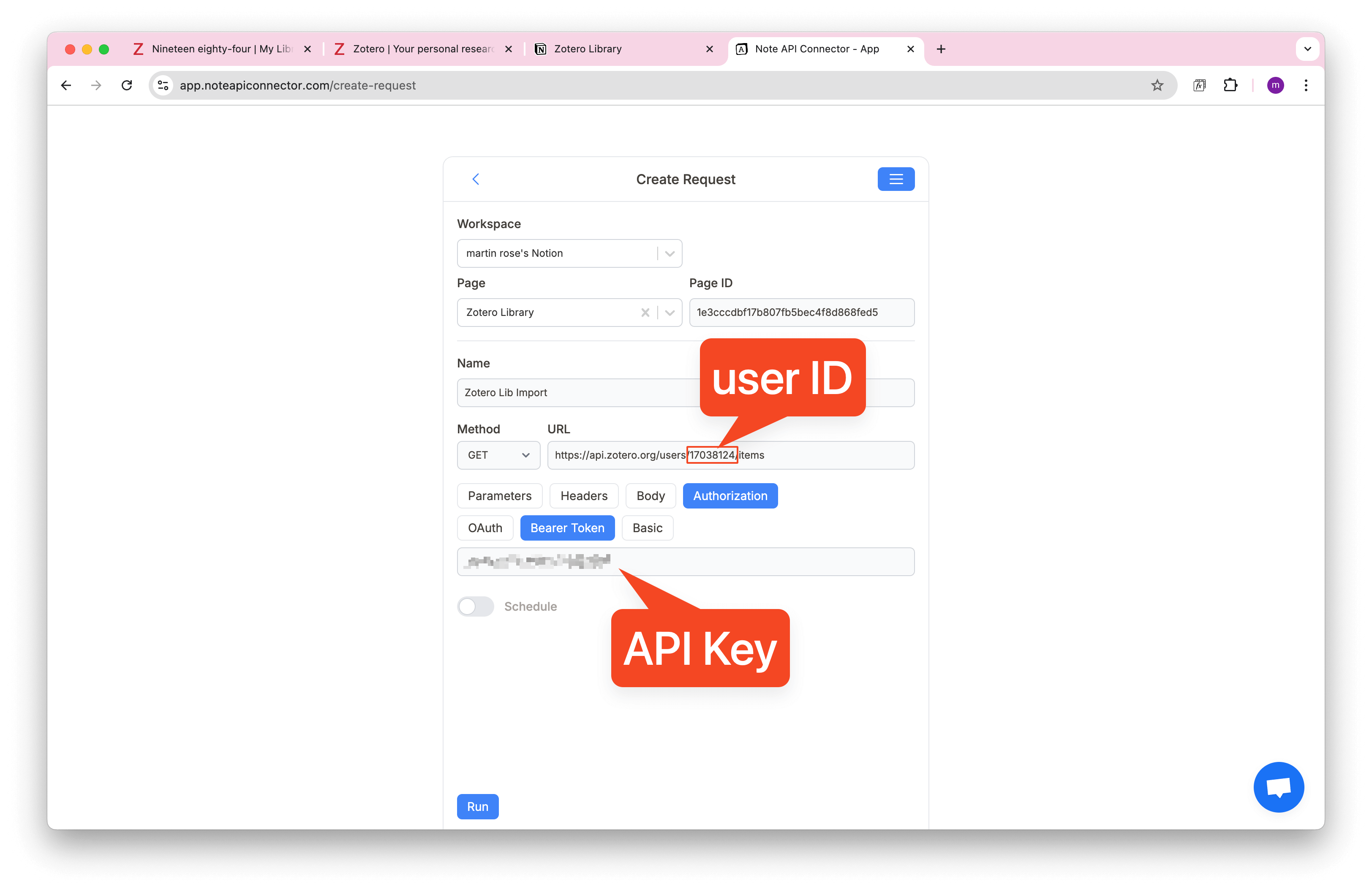Image resolution: width=1372 pixels, height=892 pixels.
Task: Choose Basic authorization type
Action: pos(648,528)
